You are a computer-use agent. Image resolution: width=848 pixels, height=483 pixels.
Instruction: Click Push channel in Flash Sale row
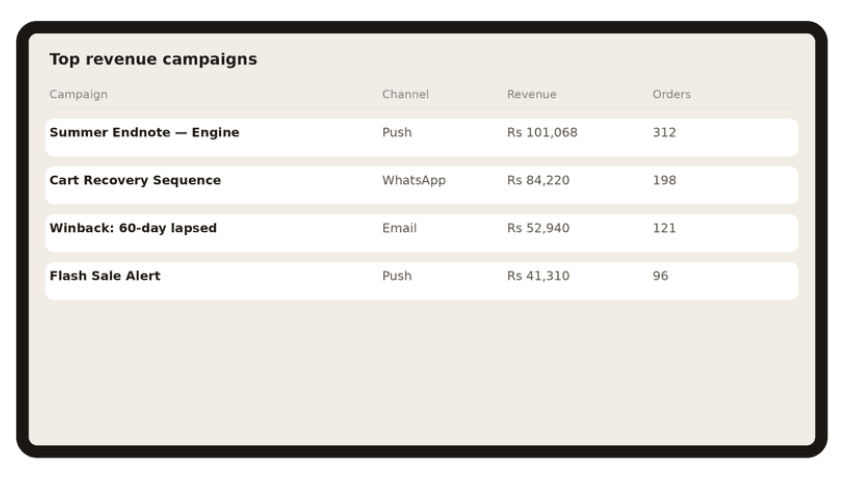396,276
